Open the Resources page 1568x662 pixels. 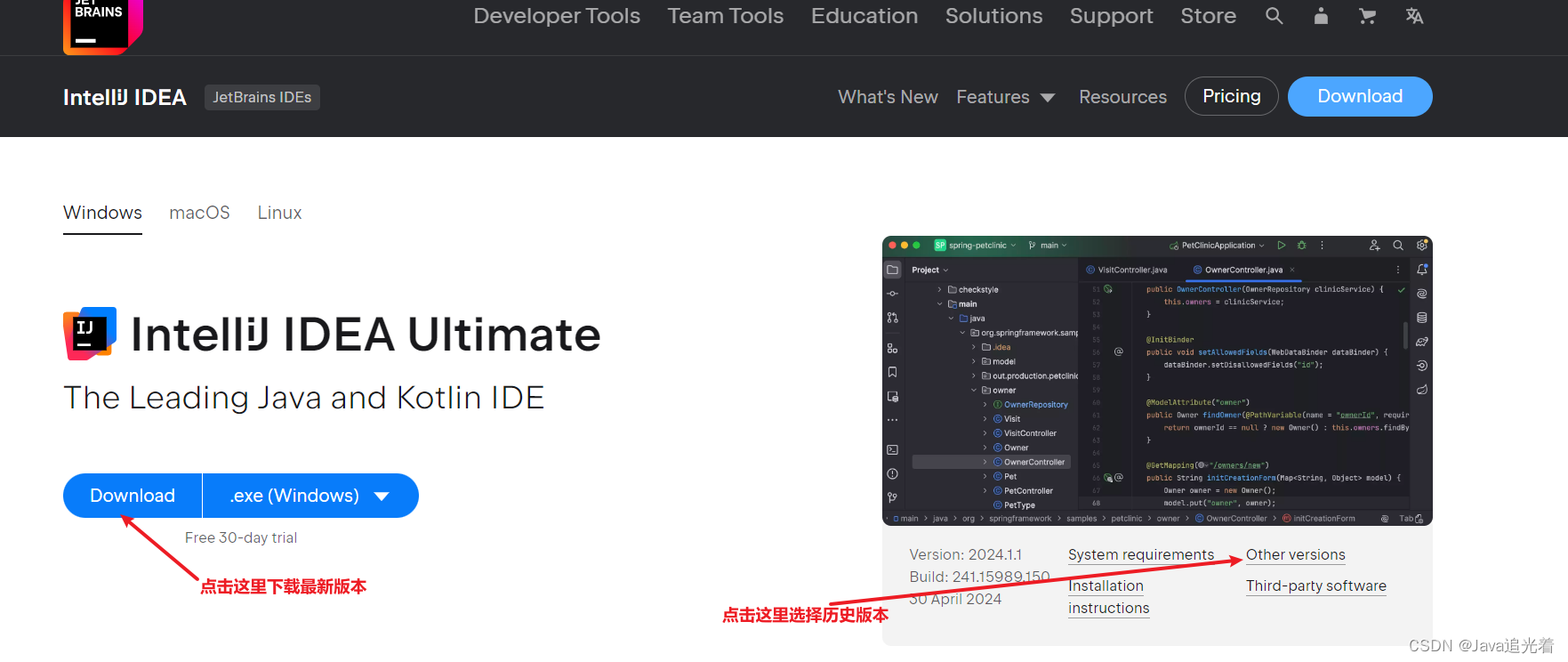coord(1122,97)
